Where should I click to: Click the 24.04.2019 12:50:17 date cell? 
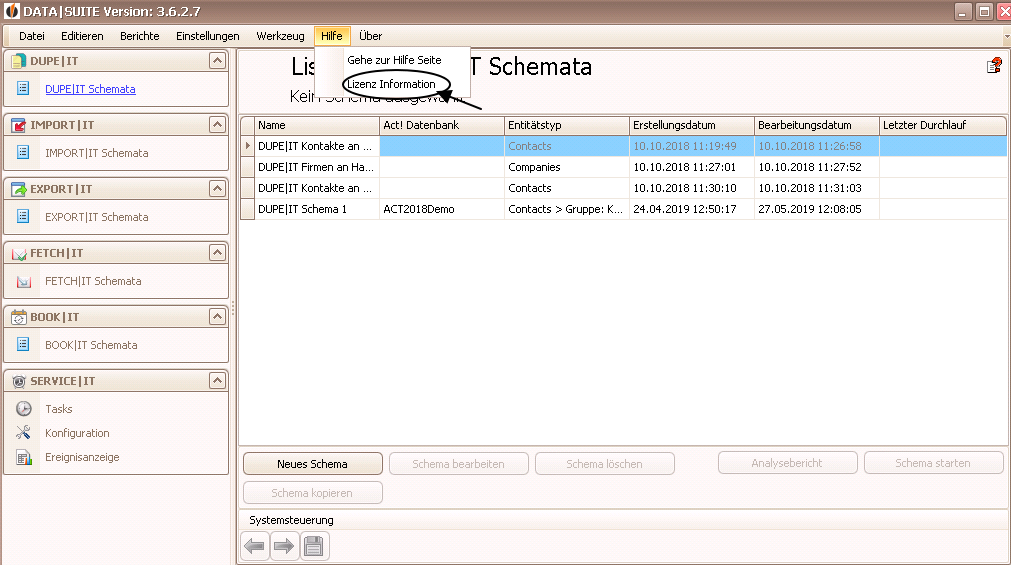pos(692,209)
